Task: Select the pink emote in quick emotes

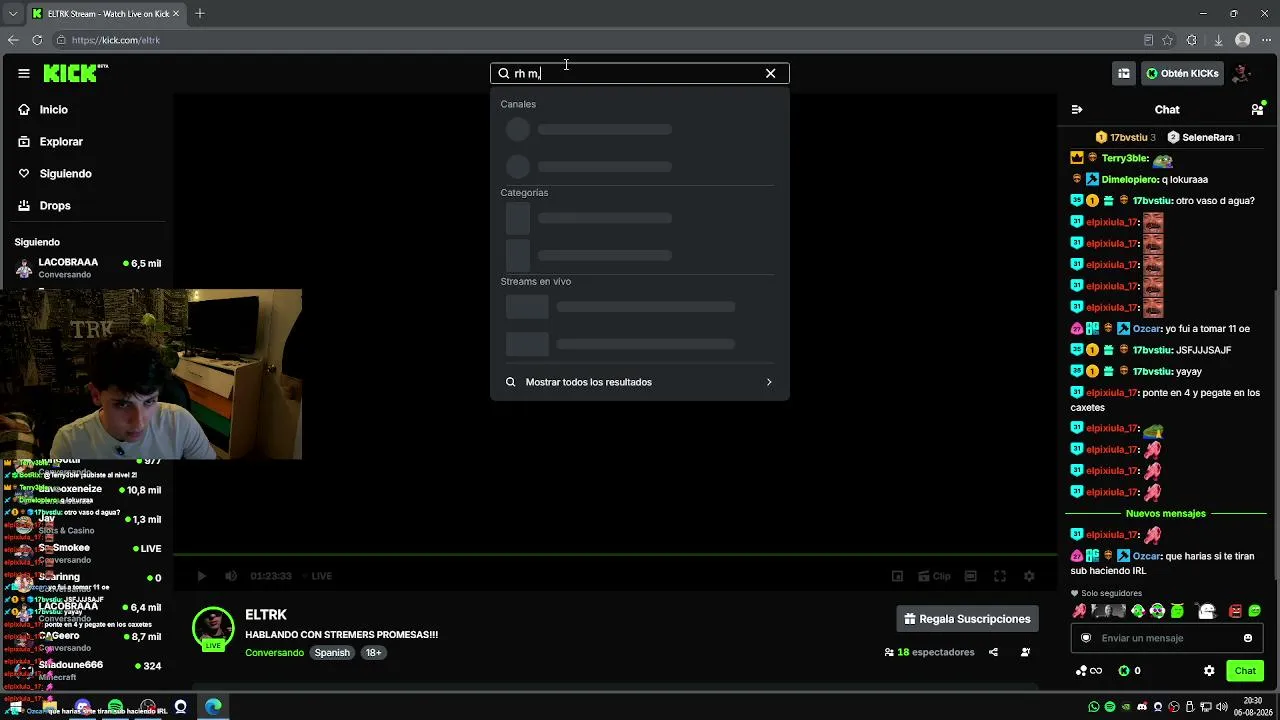Action: pyautogui.click(x=1080, y=611)
